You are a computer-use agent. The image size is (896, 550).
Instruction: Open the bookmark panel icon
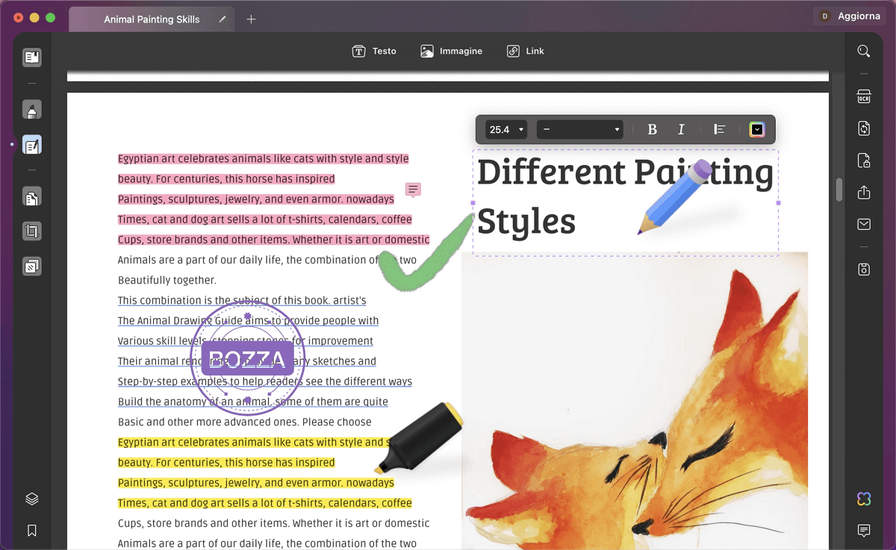point(32,530)
